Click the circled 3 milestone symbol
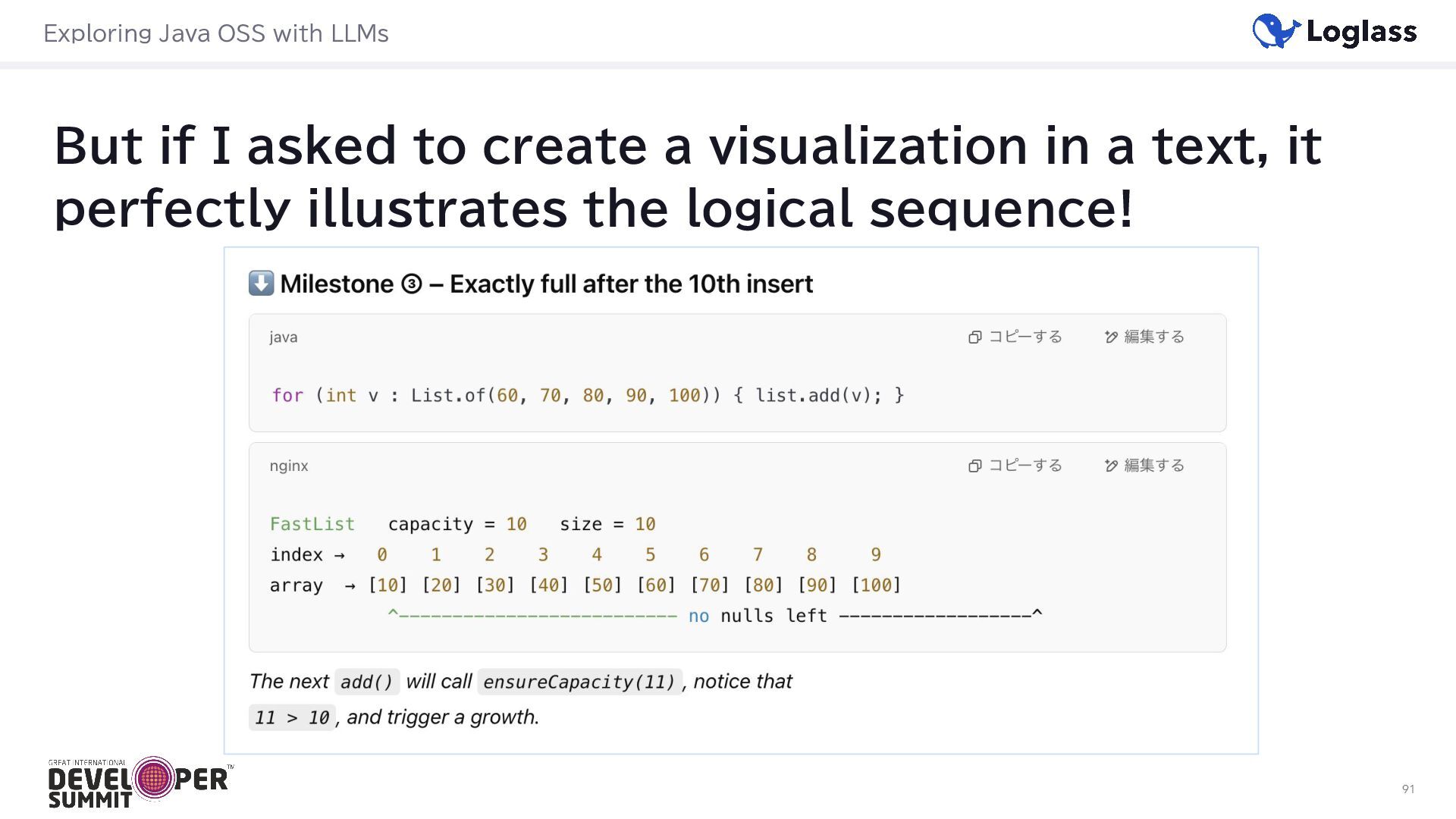1456x819 pixels. coord(411,284)
